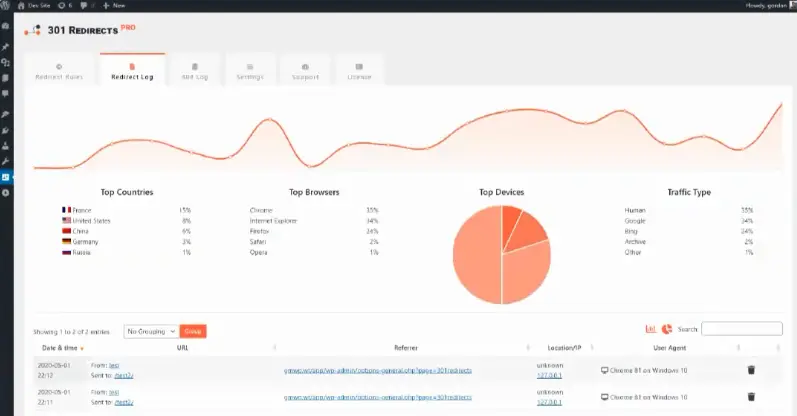This screenshot has height=416, width=797.
Task: Sort the log by Referer column header
Action: (405, 347)
